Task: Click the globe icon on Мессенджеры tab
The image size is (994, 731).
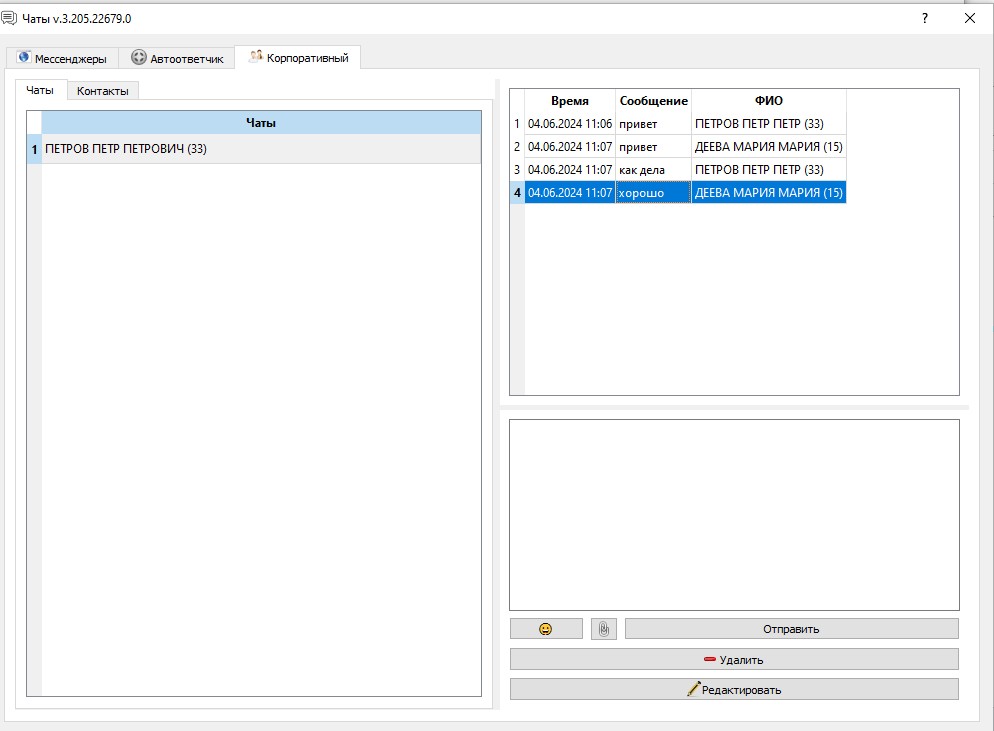Action: point(24,57)
